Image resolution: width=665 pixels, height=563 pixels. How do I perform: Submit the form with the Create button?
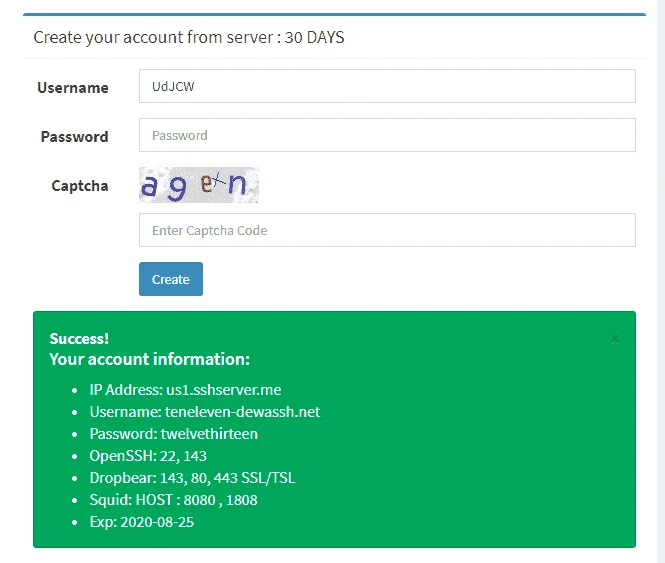(171, 279)
